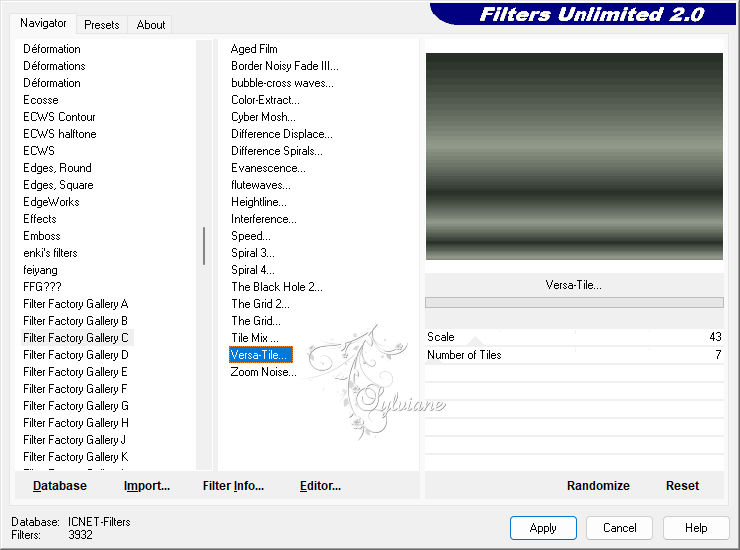Click the Database button

[x=60, y=486]
